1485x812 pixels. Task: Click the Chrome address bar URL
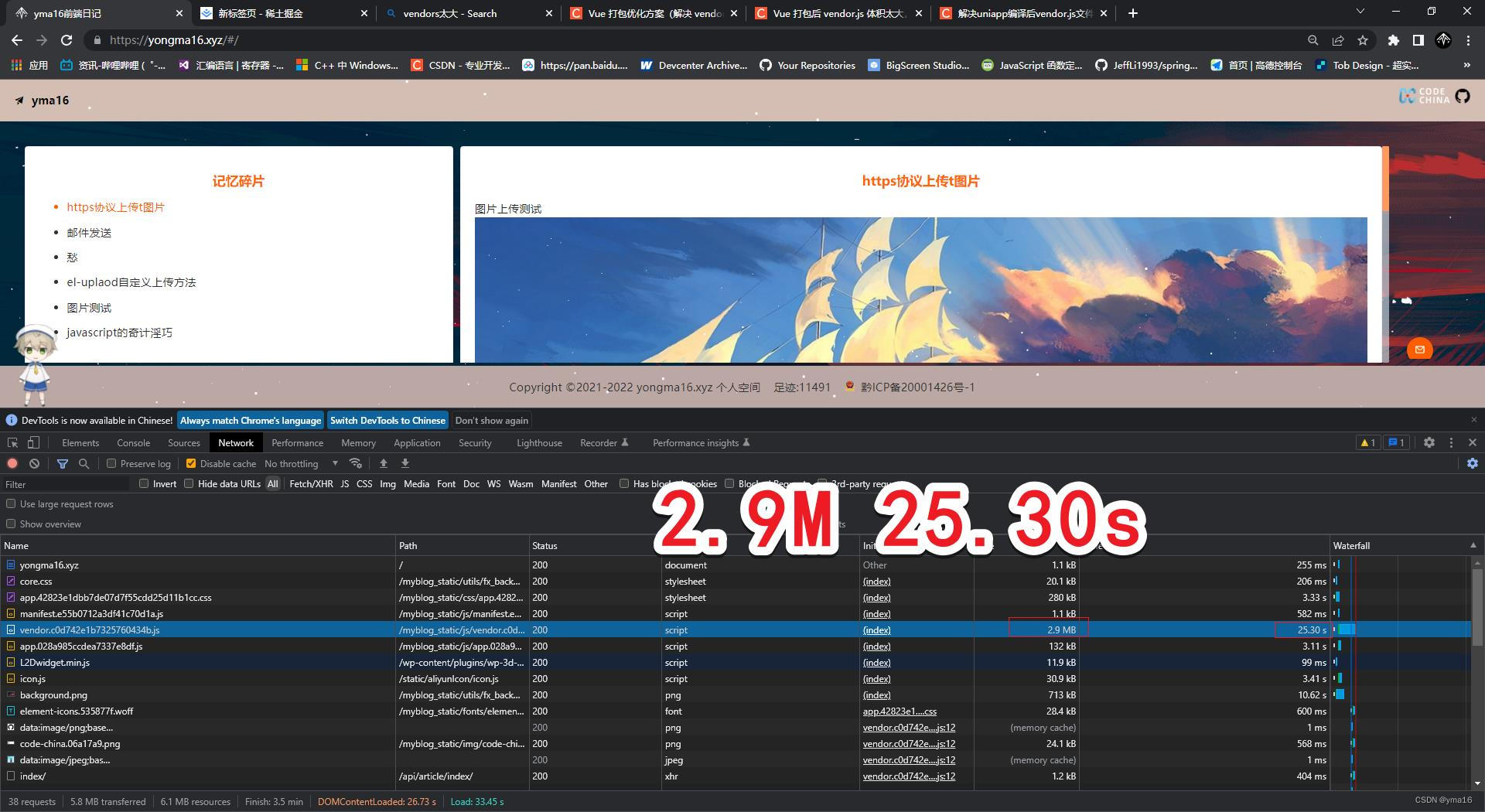tap(174, 40)
